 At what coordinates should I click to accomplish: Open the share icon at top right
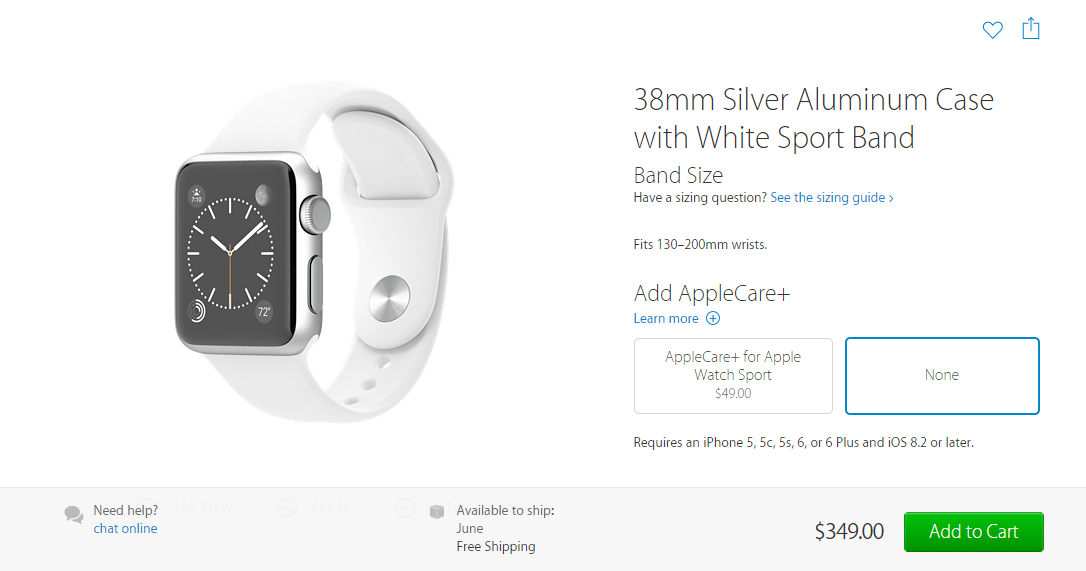click(x=1031, y=28)
